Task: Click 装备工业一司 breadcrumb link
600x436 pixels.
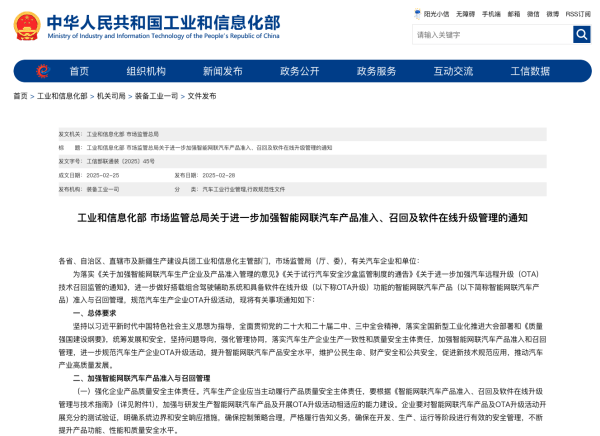Action: (157, 96)
